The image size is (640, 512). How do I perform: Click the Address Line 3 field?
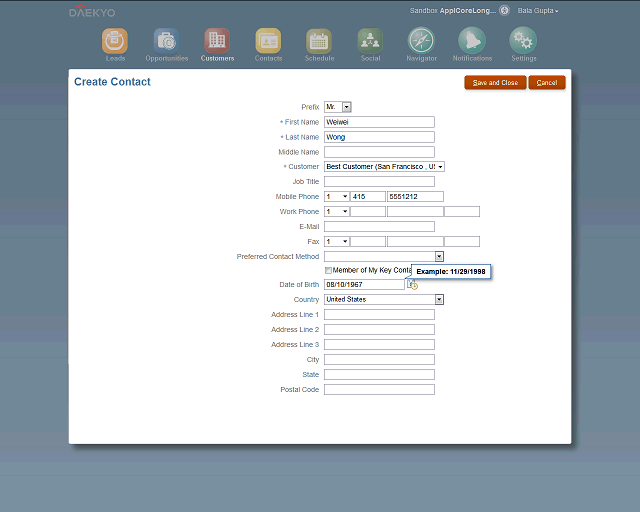click(379, 345)
